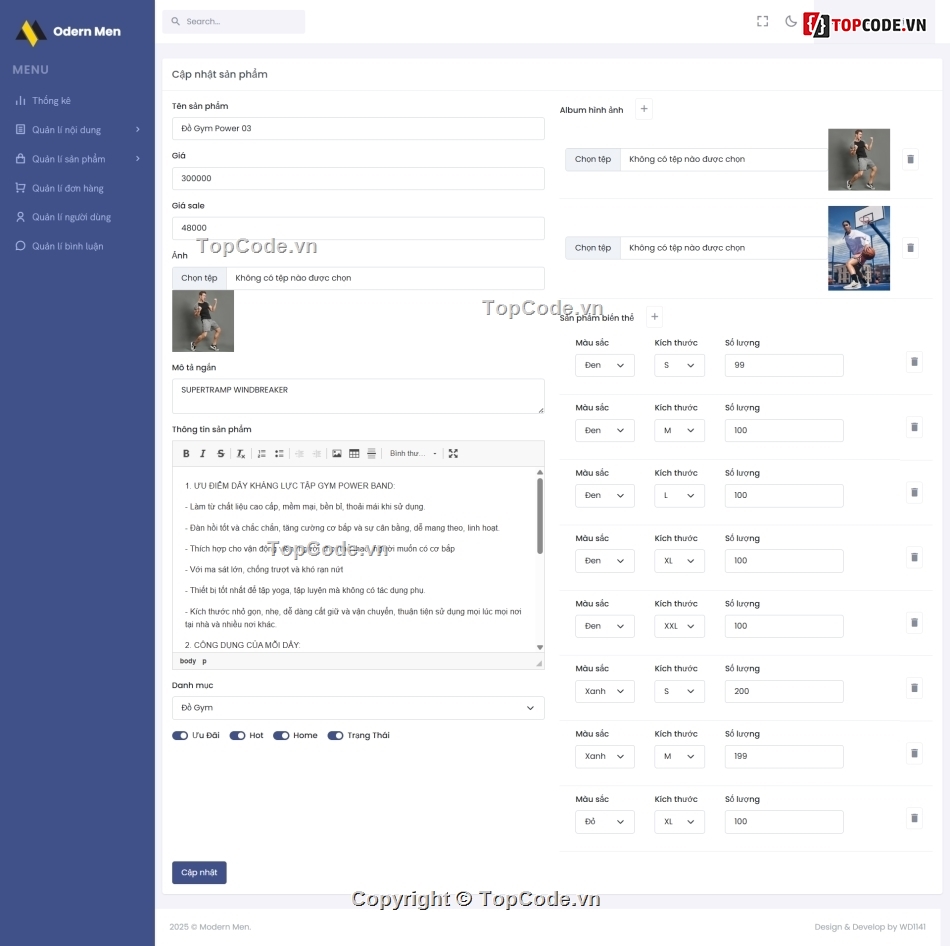Click the basketball album thumbnail
Viewport: 950px width, 946px height.
pyautogui.click(x=859, y=248)
